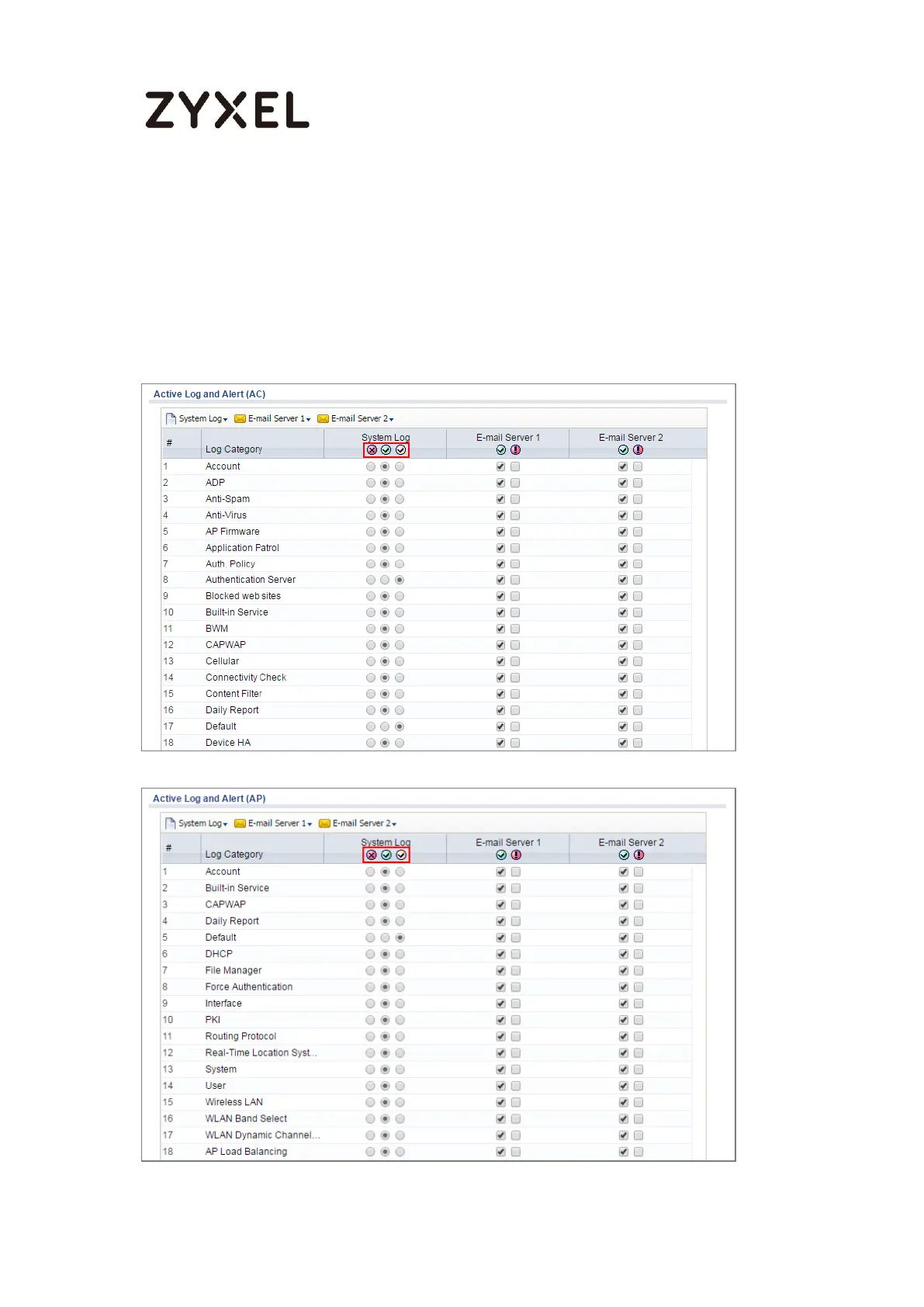924x1307 pixels.
Task: Select disable-log radio for Default row, AC panel
Action: (x=371, y=727)
